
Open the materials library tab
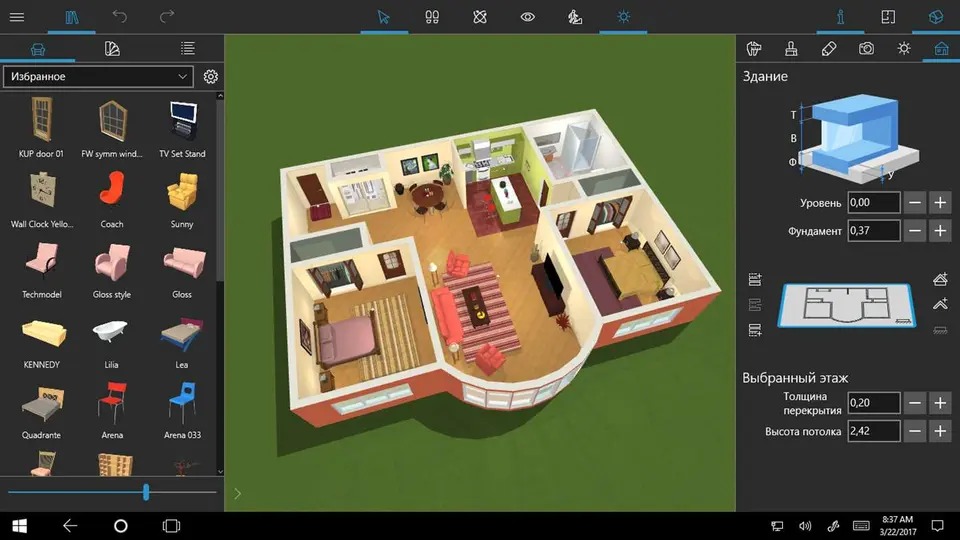(x=112, y=49)
